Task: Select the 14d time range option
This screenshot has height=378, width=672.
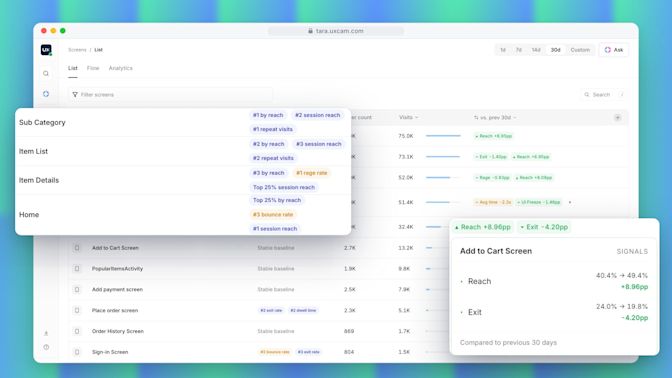Action: (536, 50)
